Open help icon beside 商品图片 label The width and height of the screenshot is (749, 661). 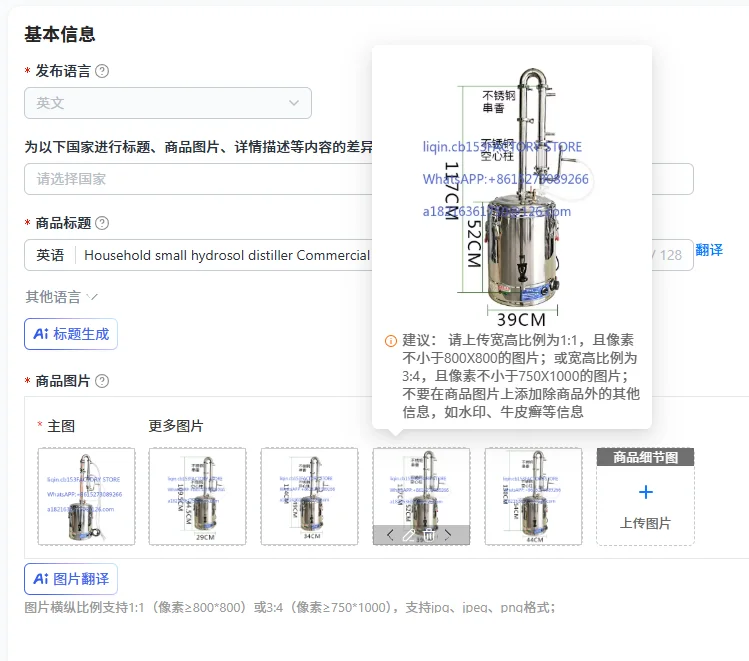(x=102, y=381)
